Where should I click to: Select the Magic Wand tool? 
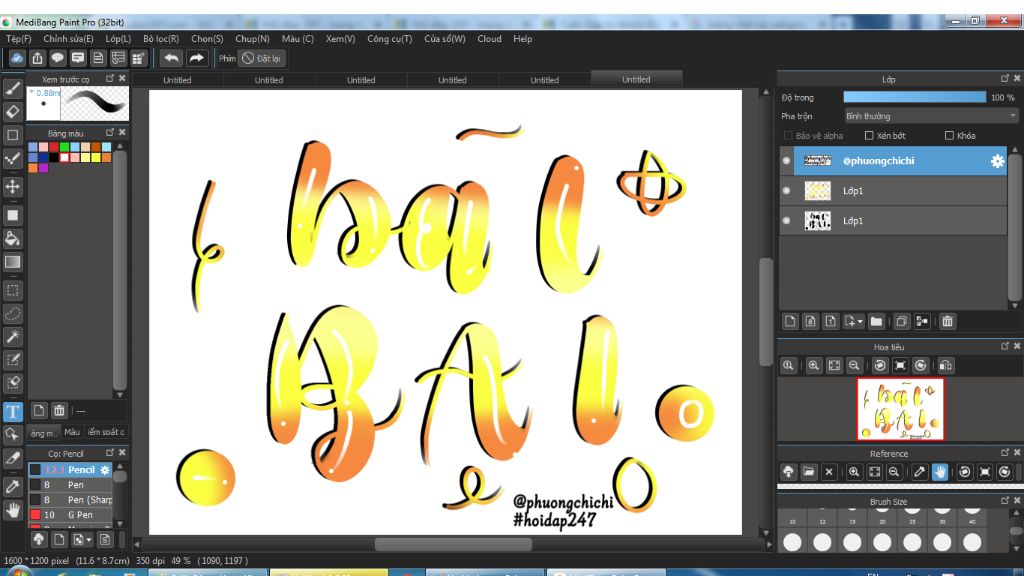[12, 337]
